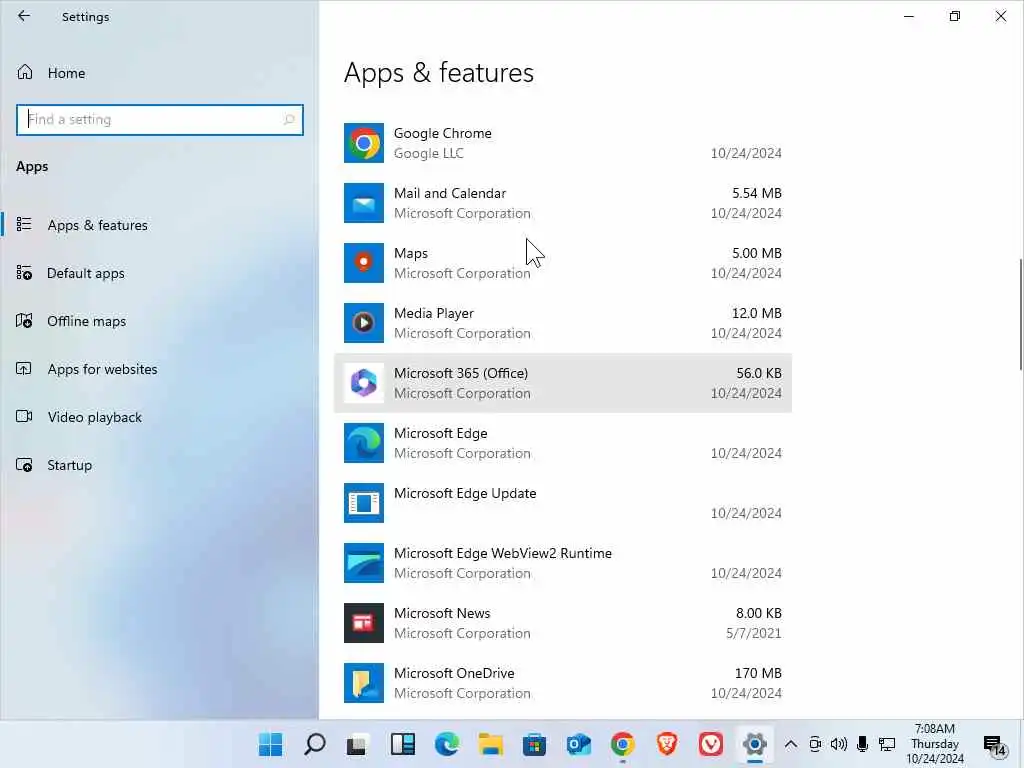Click the Google Chrome app icon in list

coord(364,143)
